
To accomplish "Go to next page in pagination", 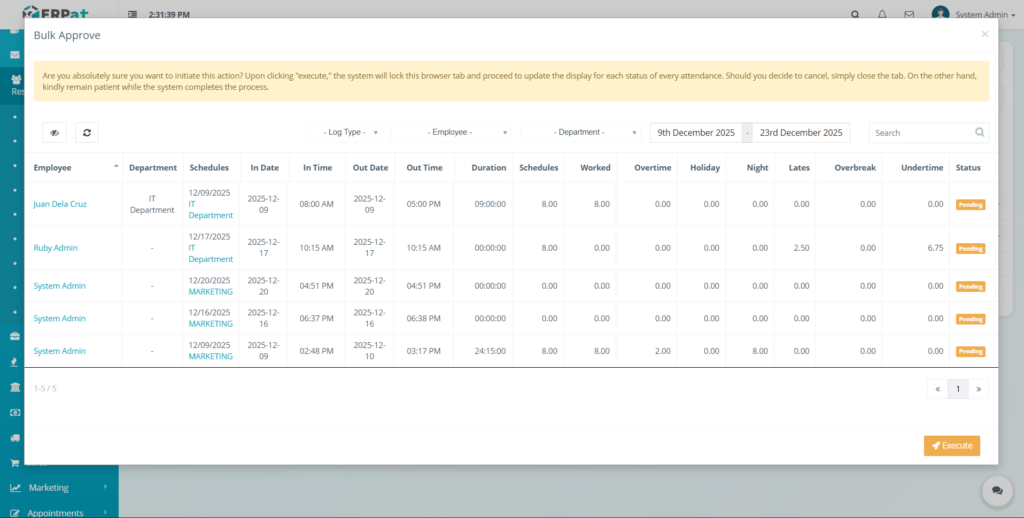I will click(x=978, y=388).
